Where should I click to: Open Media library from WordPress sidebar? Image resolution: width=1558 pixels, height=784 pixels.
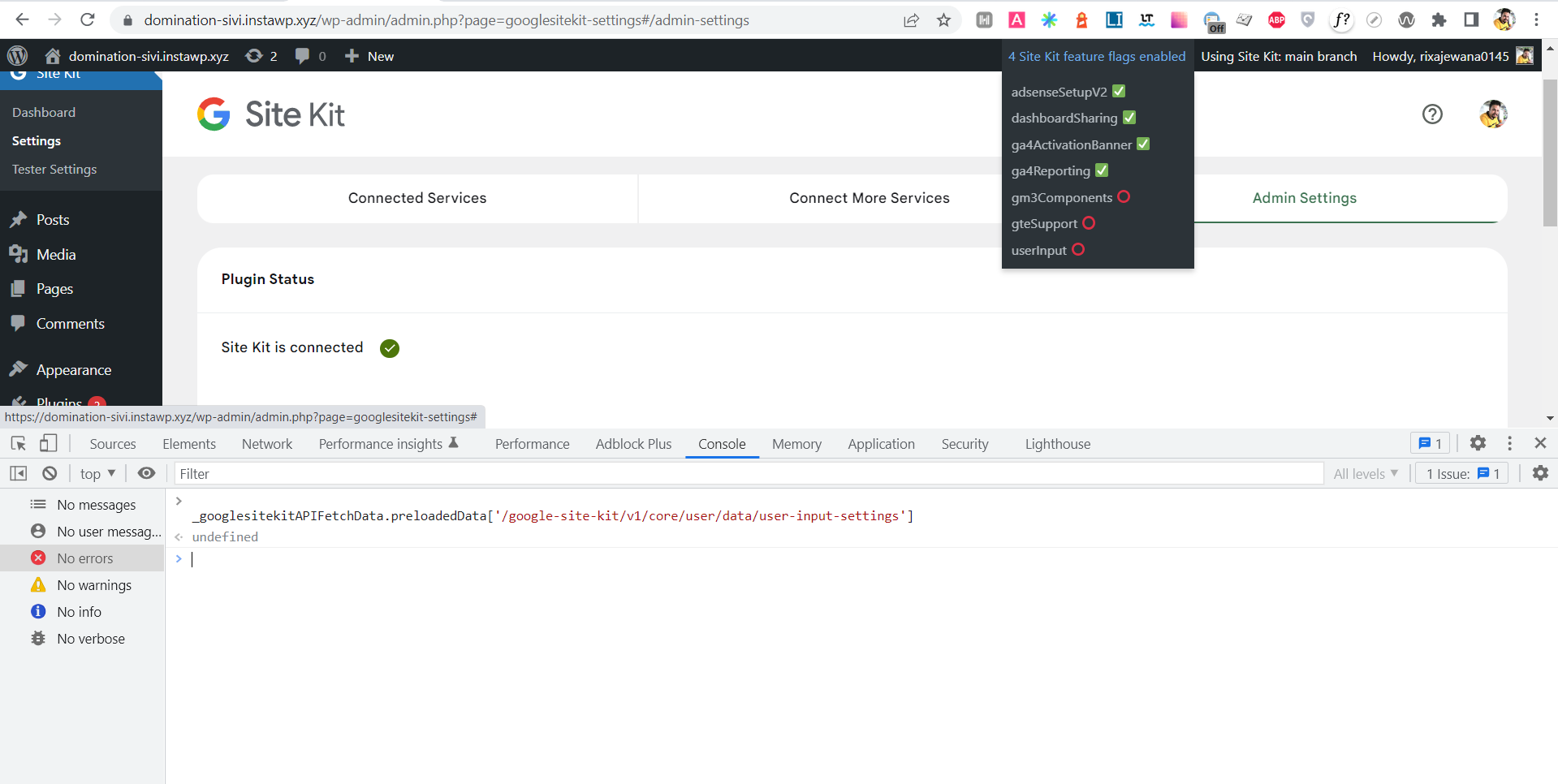[x=54, y=254]
